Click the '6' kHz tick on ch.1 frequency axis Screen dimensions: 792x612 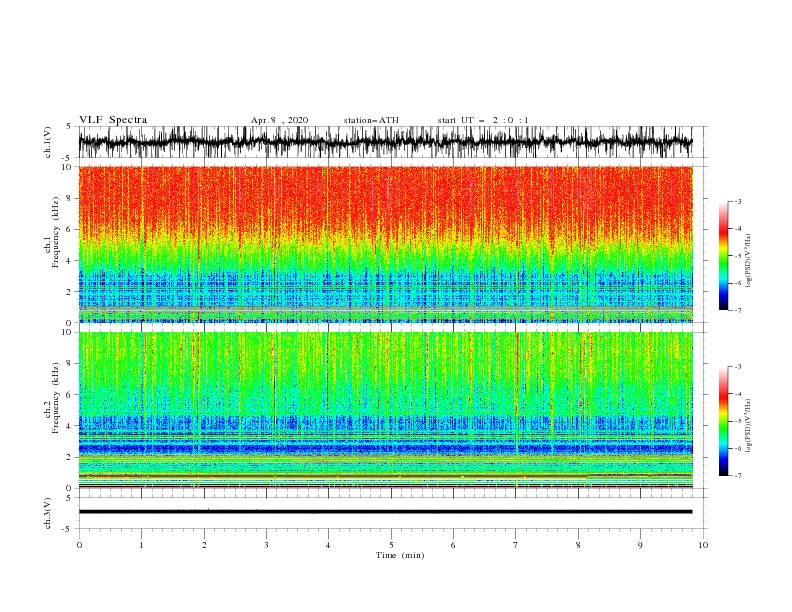coord(71,229)
